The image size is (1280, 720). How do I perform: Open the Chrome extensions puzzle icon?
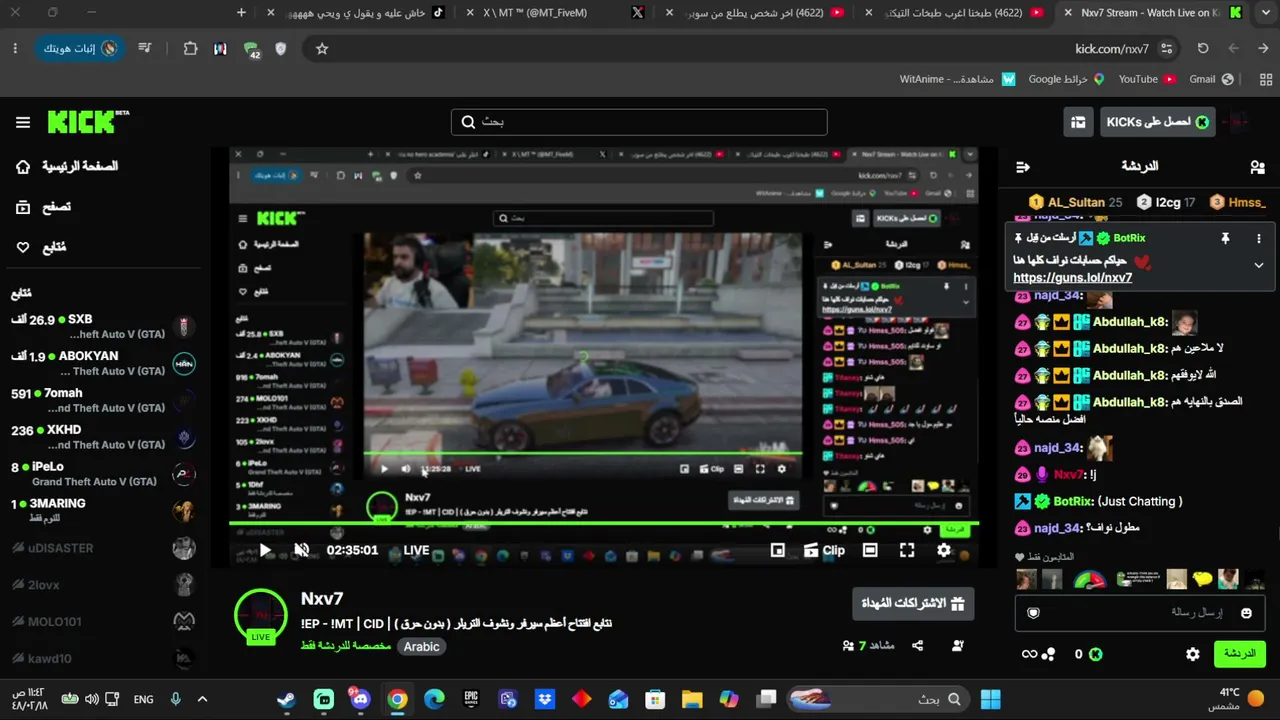click(x=190, y=48)
